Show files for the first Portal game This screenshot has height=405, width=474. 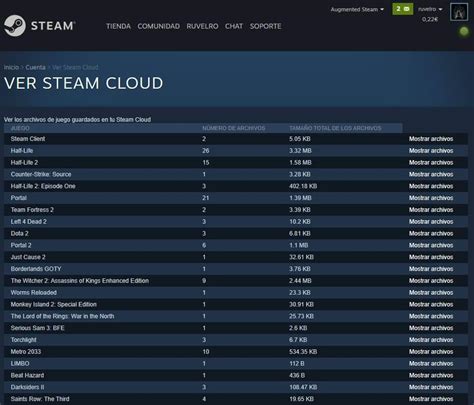tap(431, 198)
